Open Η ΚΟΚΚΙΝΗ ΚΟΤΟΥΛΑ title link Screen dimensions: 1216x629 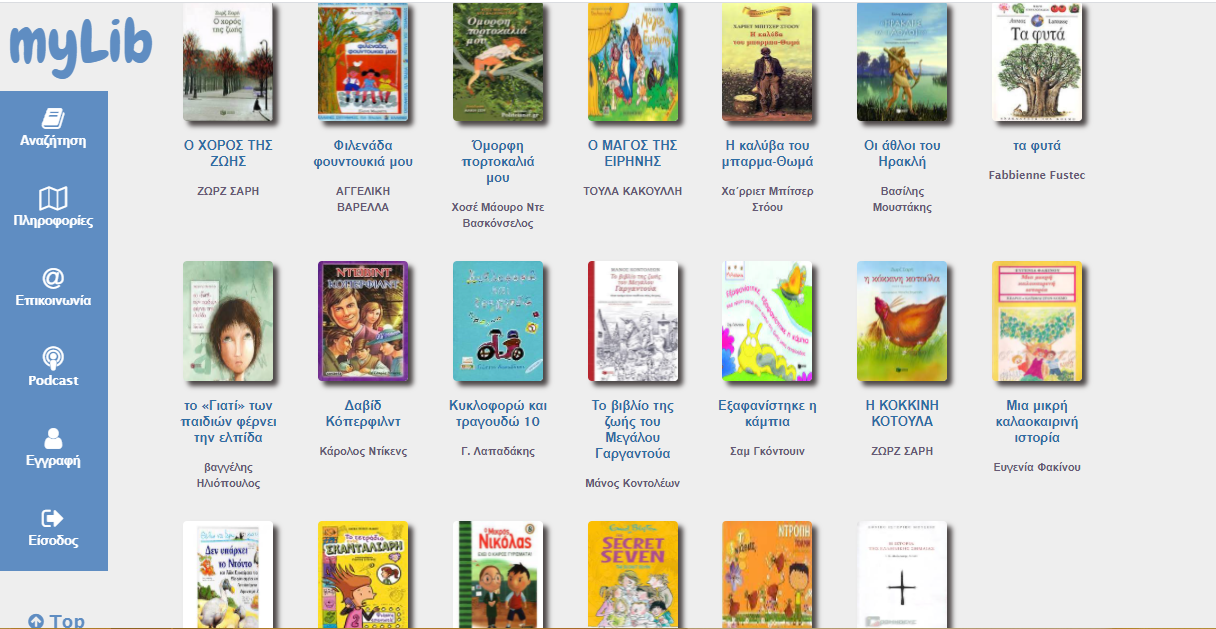point(902,414)
